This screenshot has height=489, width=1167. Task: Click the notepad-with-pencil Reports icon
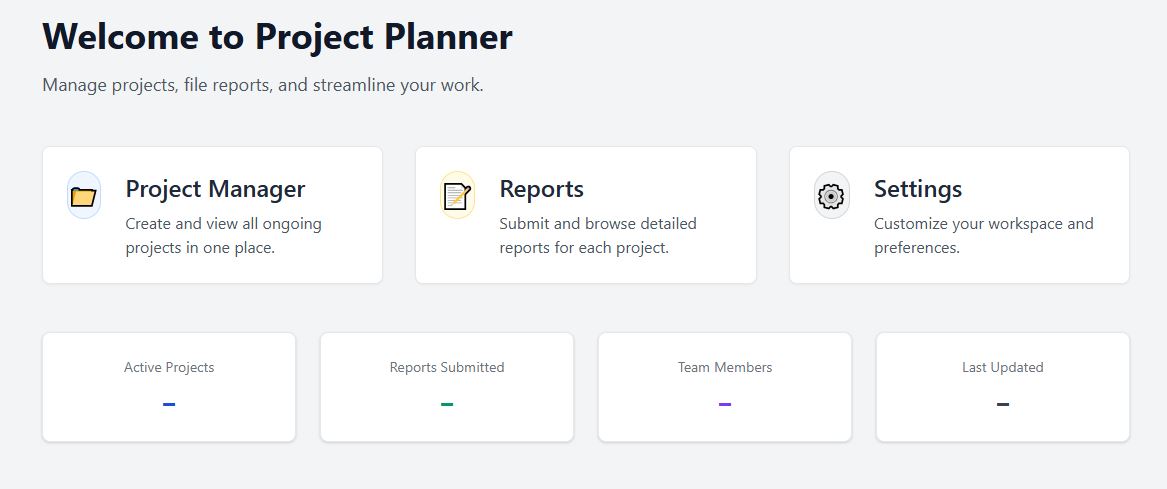click(x=457, y=195)
